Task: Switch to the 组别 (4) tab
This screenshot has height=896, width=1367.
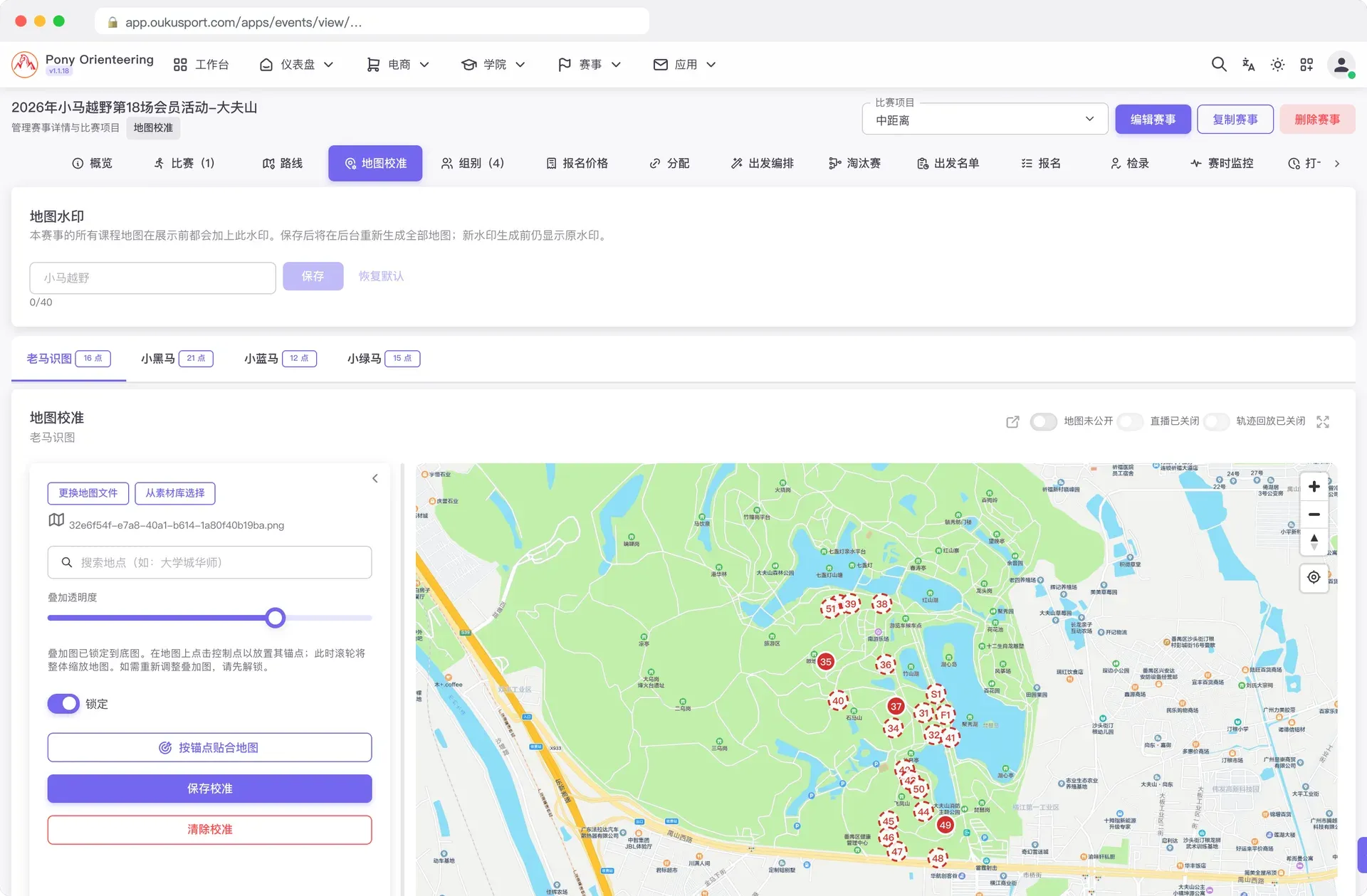Action: 473,164
